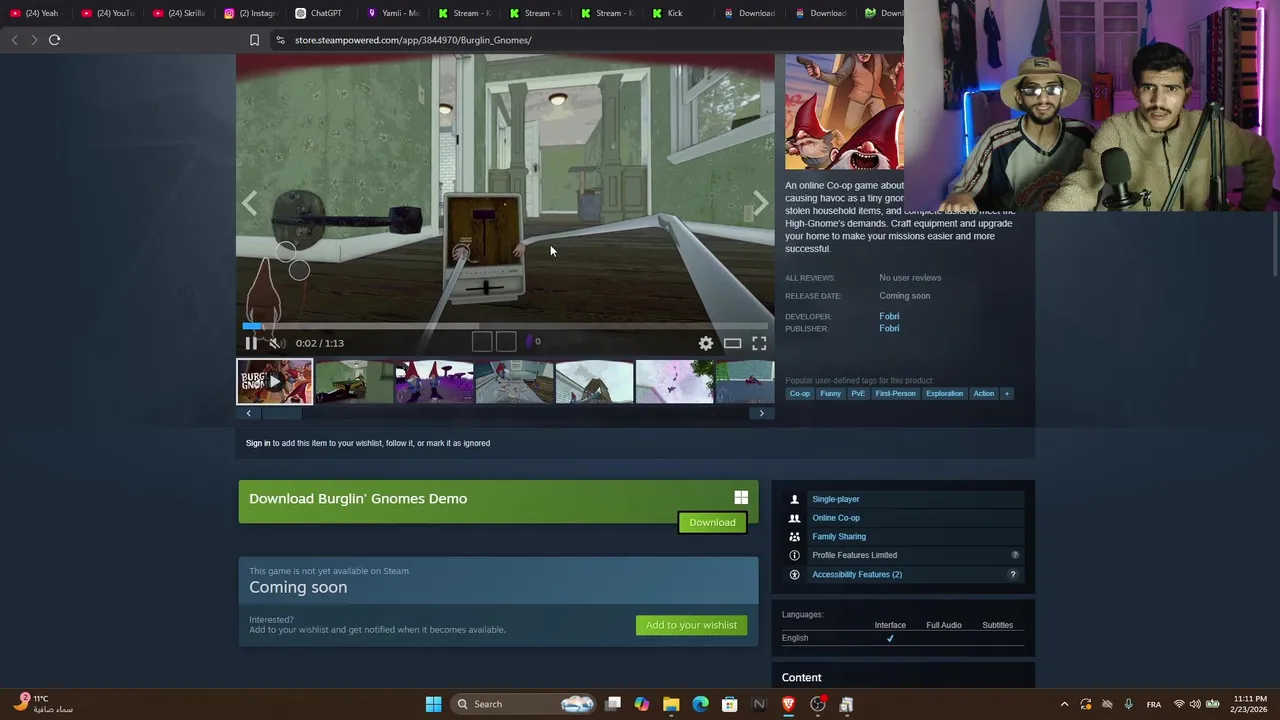Click the Windows platform icon on demo banner
Viewport: 1280px width, 720px height.
(741, 498)
